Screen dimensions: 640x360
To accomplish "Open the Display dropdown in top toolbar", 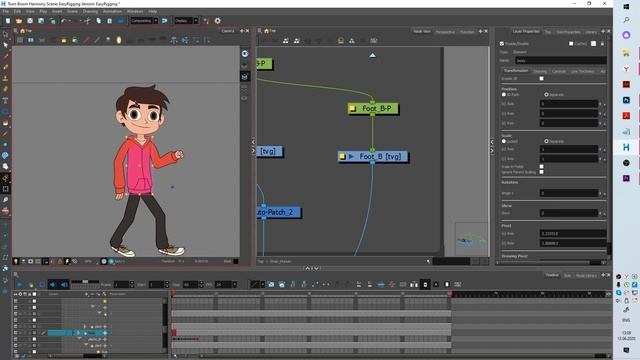I will click(x=186, y=21).
